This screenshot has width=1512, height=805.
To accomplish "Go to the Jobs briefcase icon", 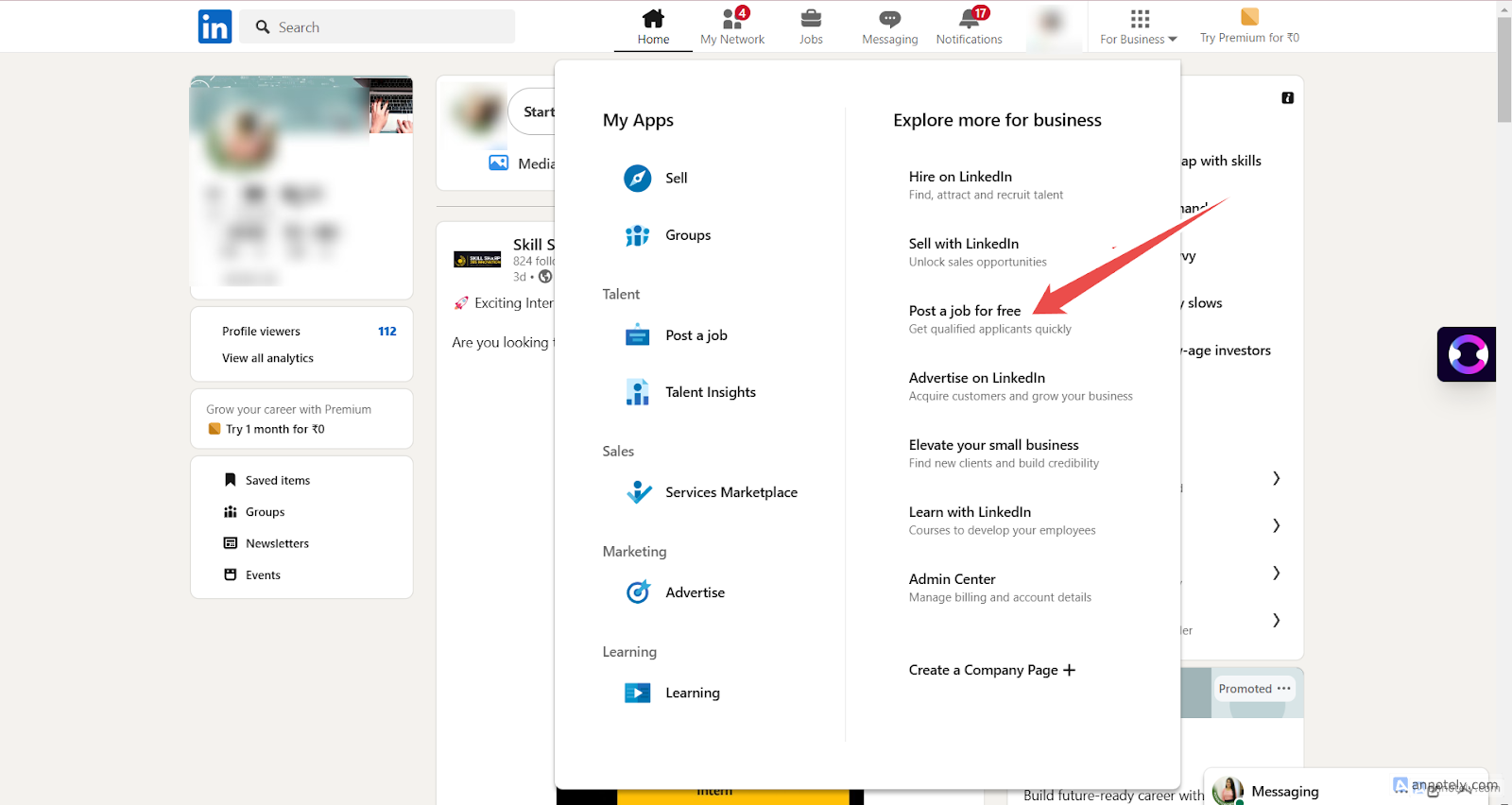I will pyautogui.click(x=811, y=18).
